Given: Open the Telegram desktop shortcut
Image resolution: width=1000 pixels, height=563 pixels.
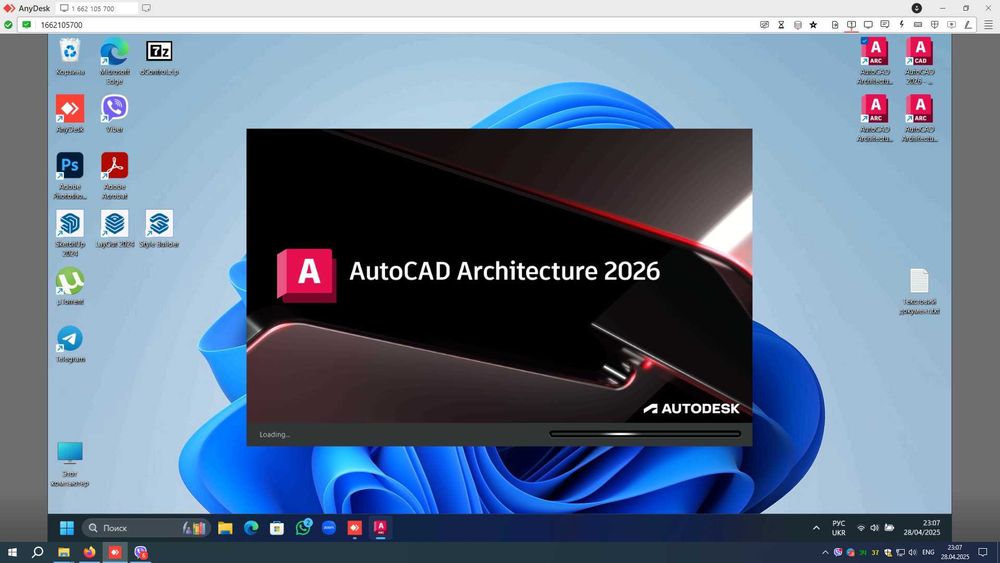Looking at the screenshot, I should (70, 344).
